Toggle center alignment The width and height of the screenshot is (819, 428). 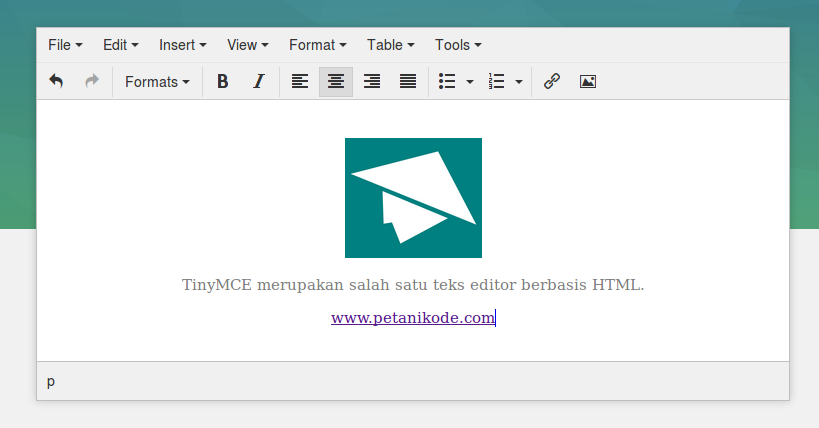(x=336, y=82)
